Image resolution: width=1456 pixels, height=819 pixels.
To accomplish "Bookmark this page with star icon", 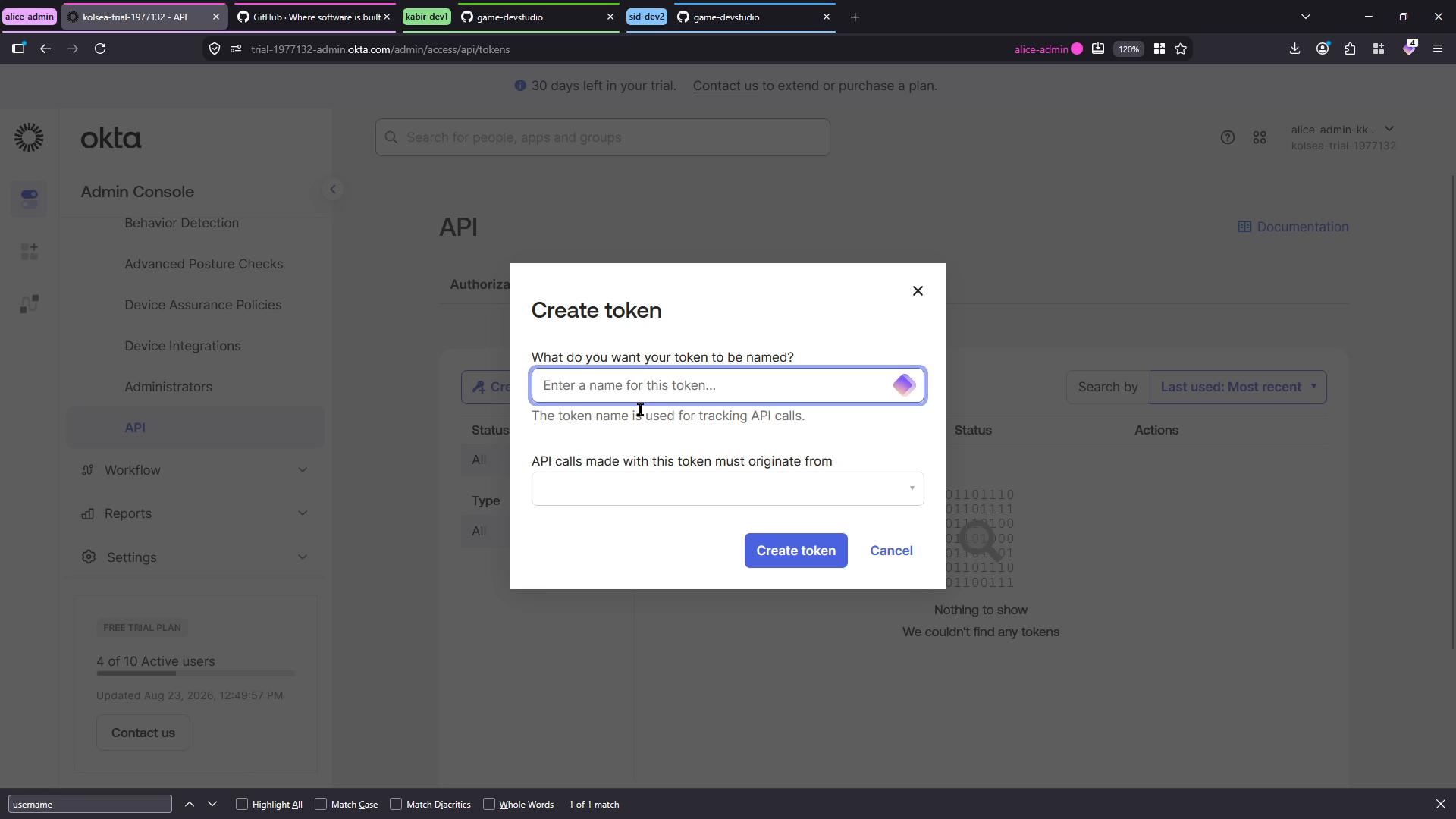I will (x=1181, y=49).
